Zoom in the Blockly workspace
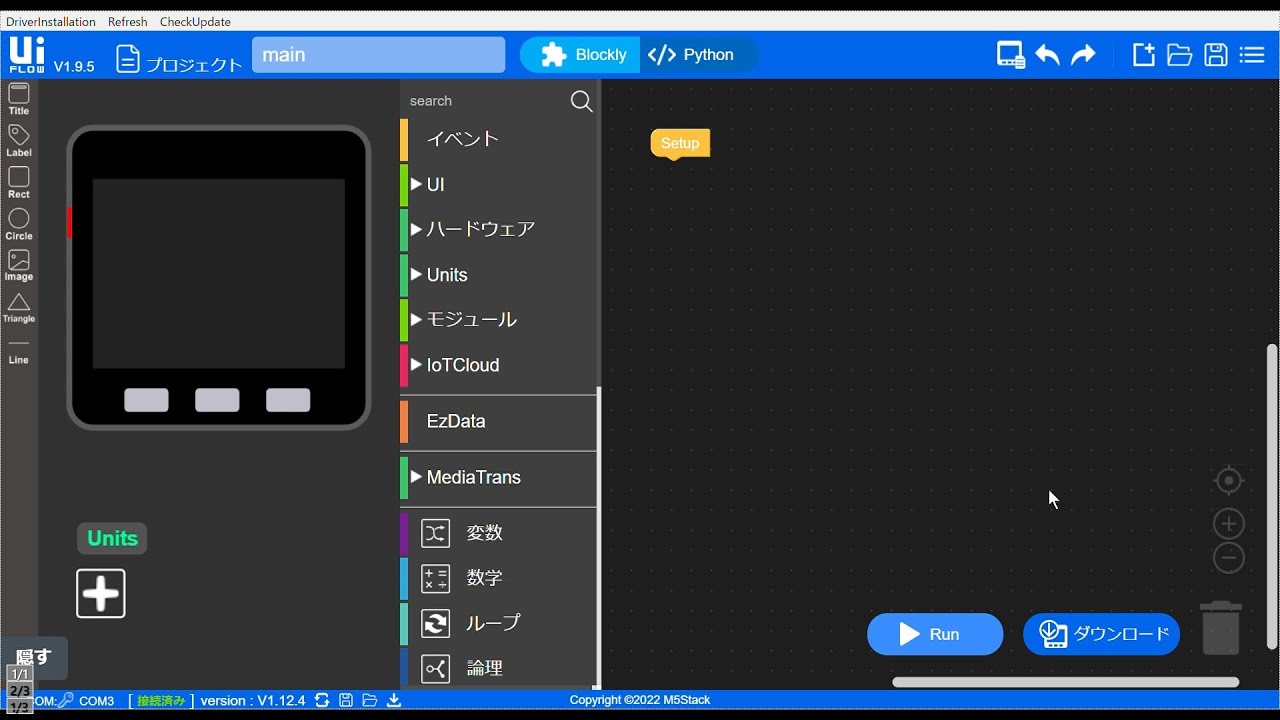 tap(1229, 524)
